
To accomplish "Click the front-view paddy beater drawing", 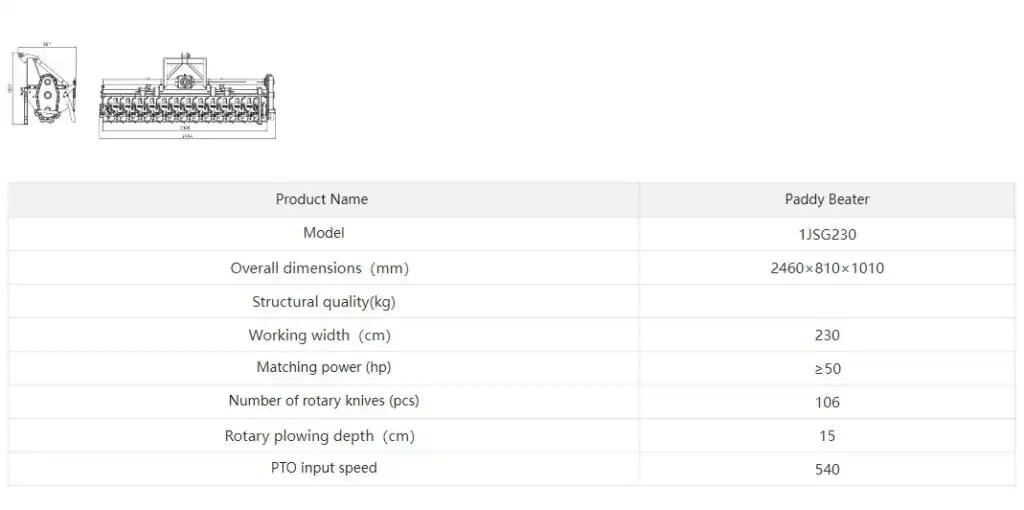I will point(187,95).
